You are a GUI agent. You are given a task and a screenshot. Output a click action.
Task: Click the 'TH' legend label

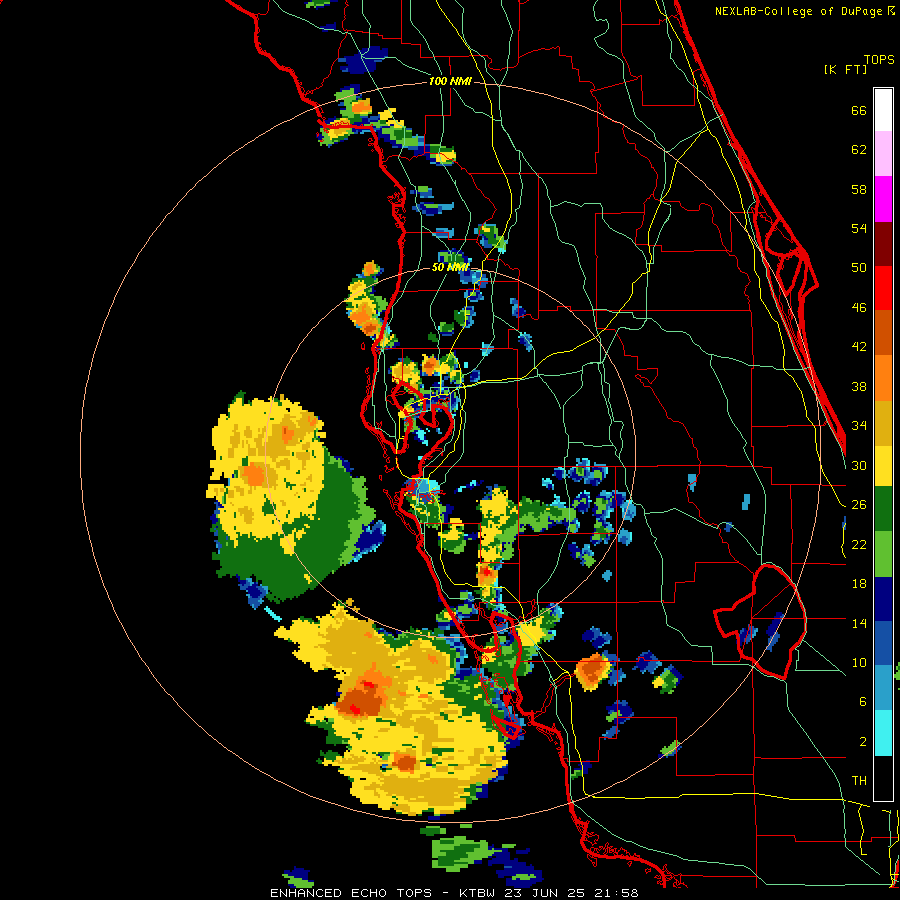(x=859, y=781)
